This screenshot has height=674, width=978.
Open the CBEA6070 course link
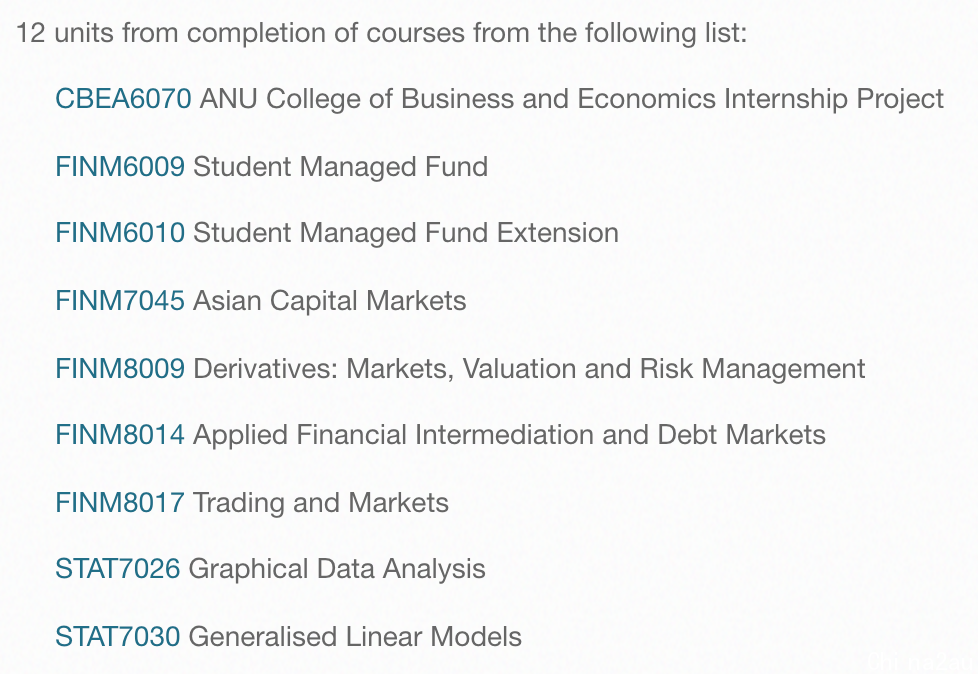[123, 99]
